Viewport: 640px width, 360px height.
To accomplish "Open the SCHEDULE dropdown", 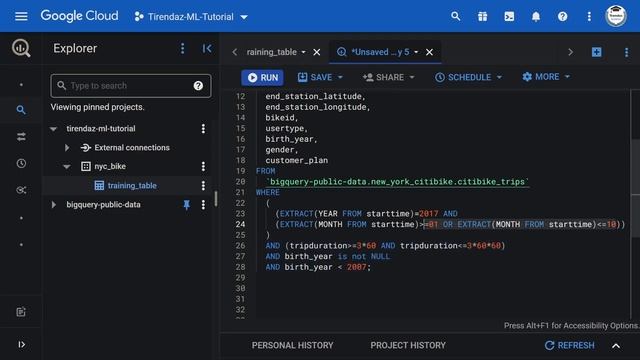I will 468,78.
